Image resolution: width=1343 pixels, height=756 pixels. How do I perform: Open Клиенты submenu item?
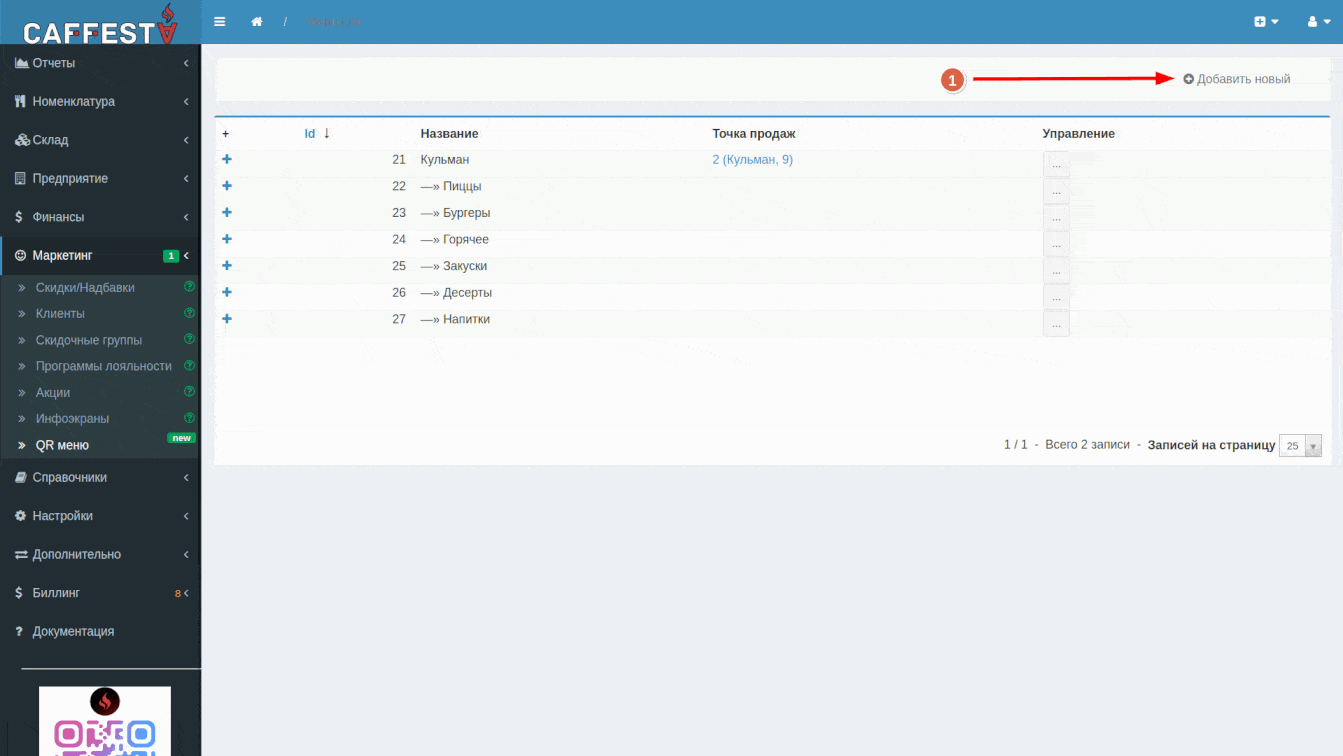click(x=60, y=313)
